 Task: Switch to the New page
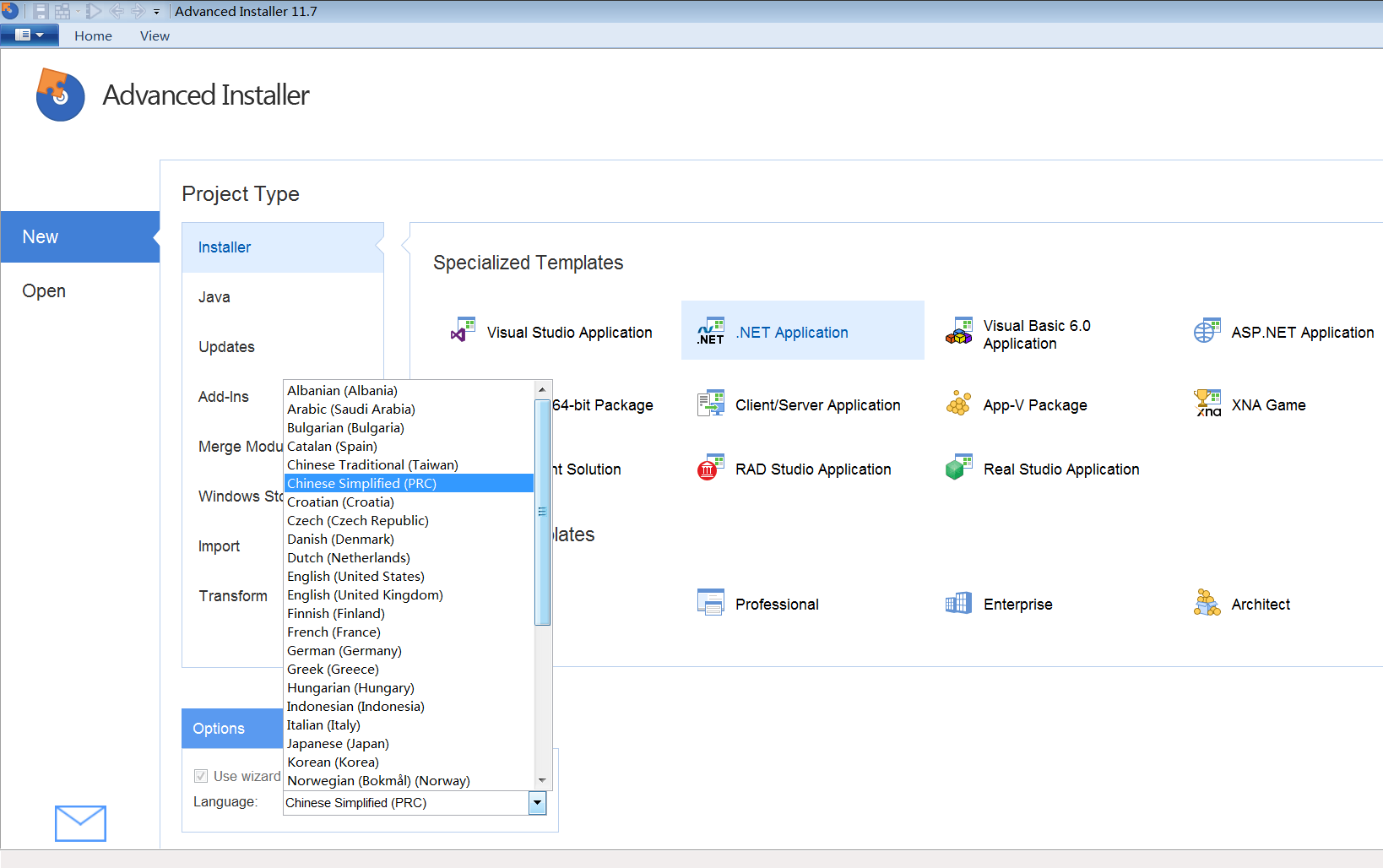(80, 236)
